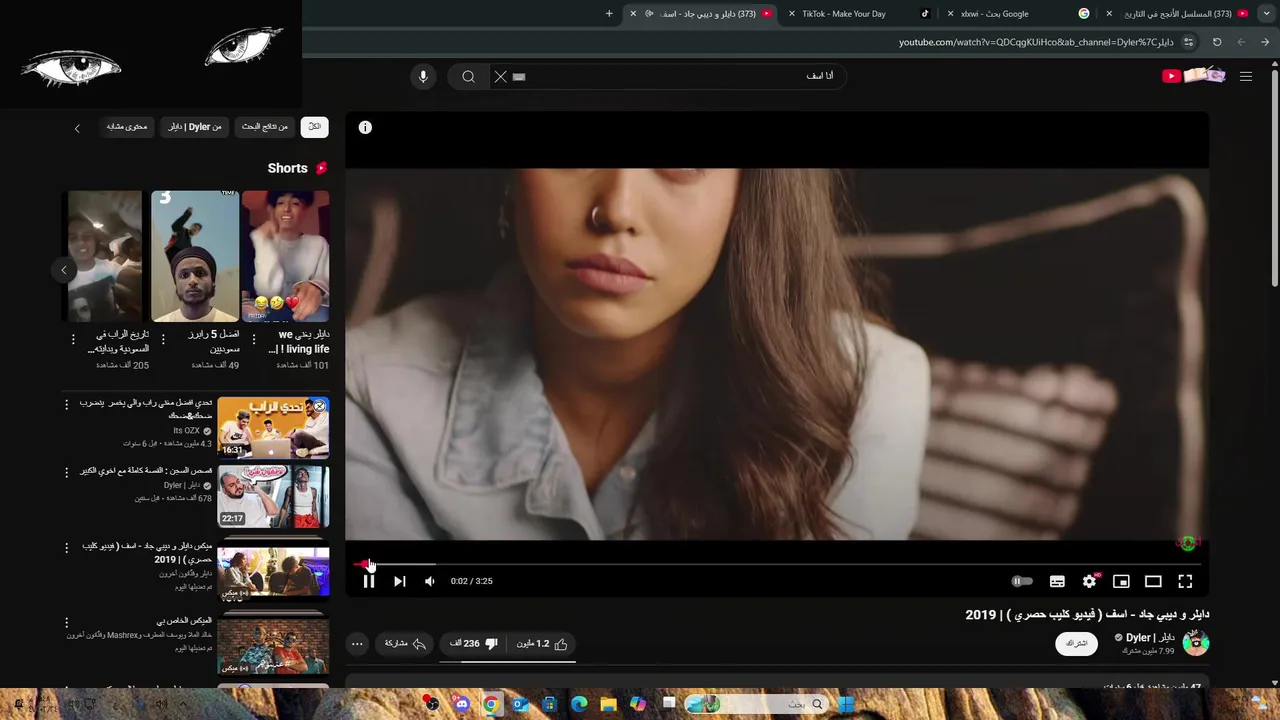Open Chrome from the taskbar
1280x720 pixels.
491,704
